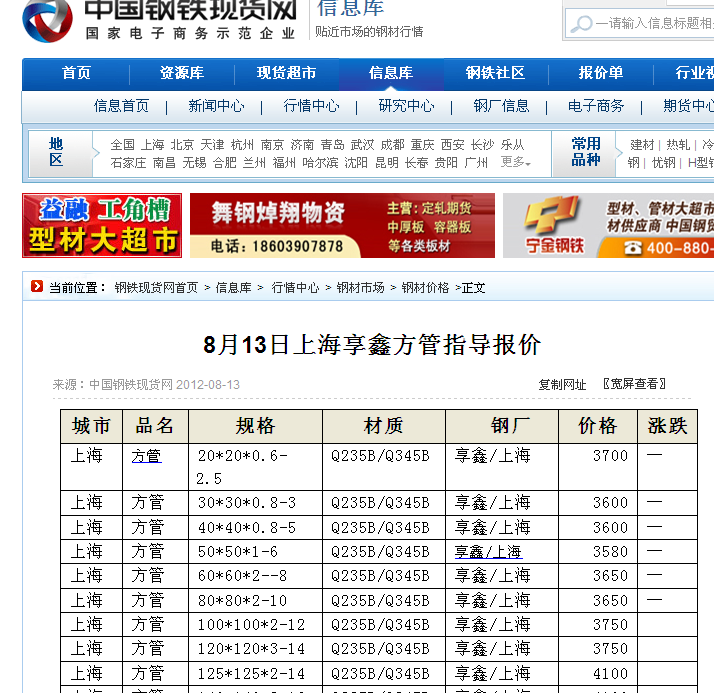Click 复制网址 to copy the URL
Viewport: 714px width, 693px height.
tap(562, 385)
